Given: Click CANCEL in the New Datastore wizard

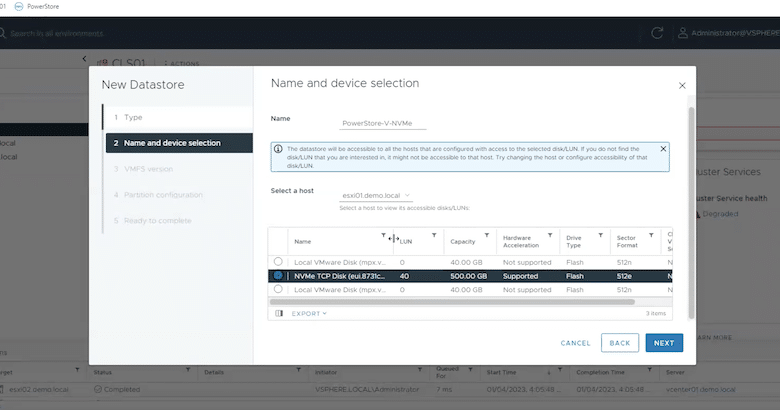Looking at the screenshot, I should pyautogui.click(x=576, y=343).
